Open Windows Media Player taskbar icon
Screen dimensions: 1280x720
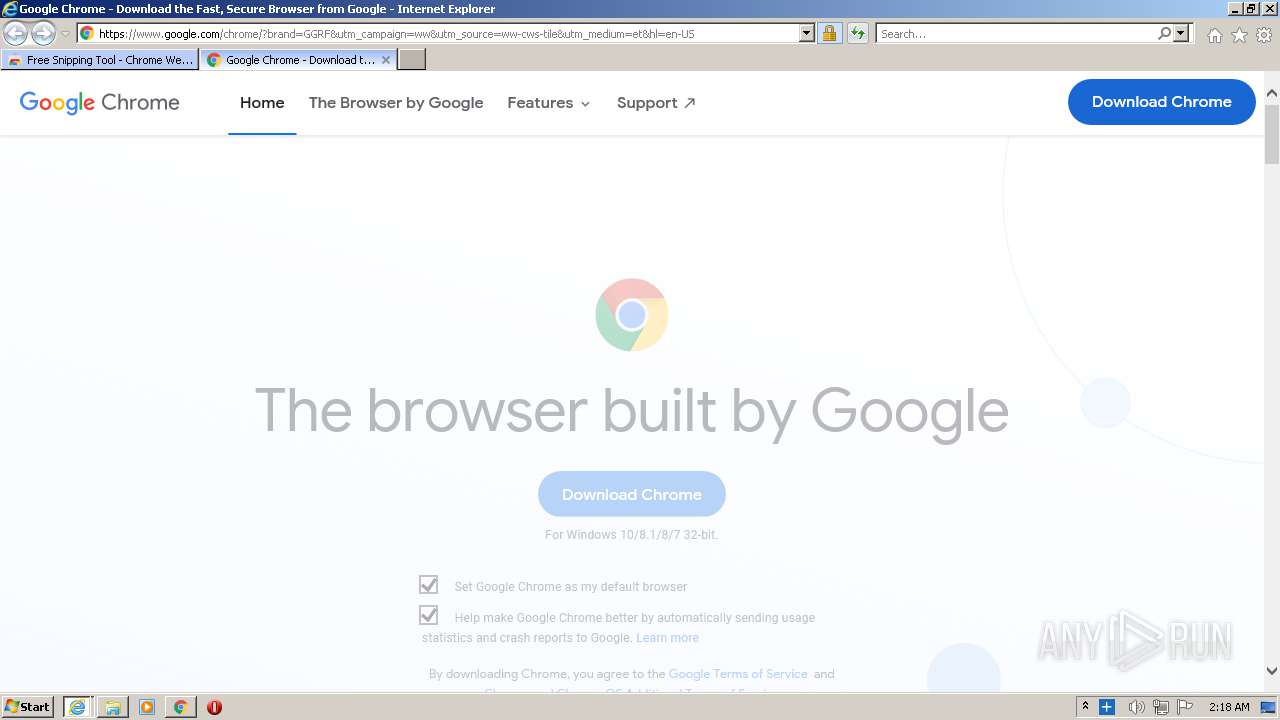(147, 707)
